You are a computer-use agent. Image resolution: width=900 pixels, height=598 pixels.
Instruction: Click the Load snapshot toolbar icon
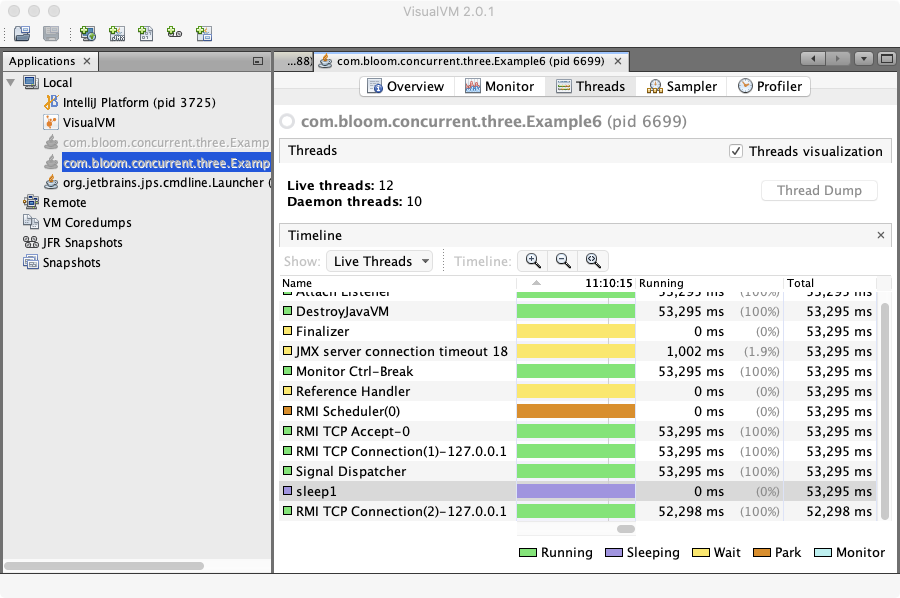coord(22,34)
